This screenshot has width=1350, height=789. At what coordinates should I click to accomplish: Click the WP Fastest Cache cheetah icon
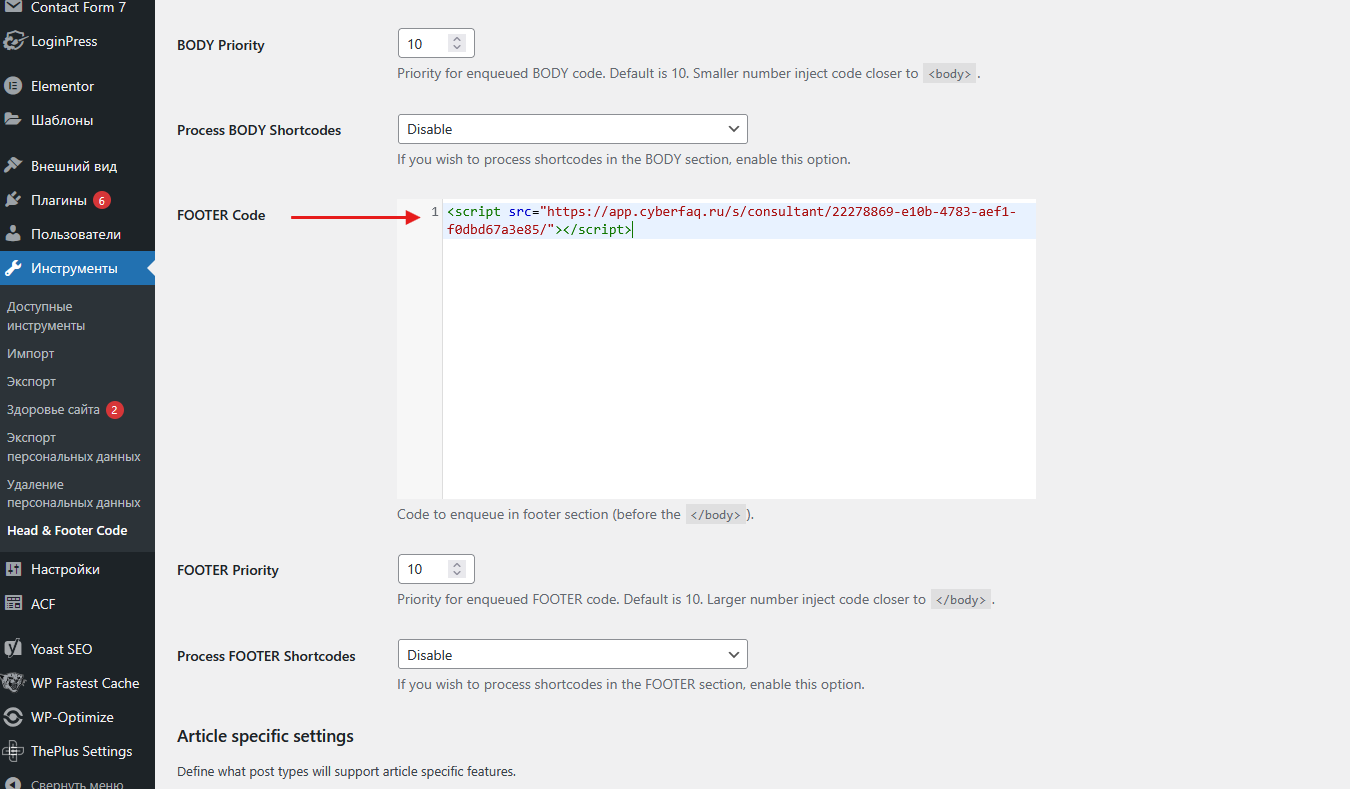14,683
